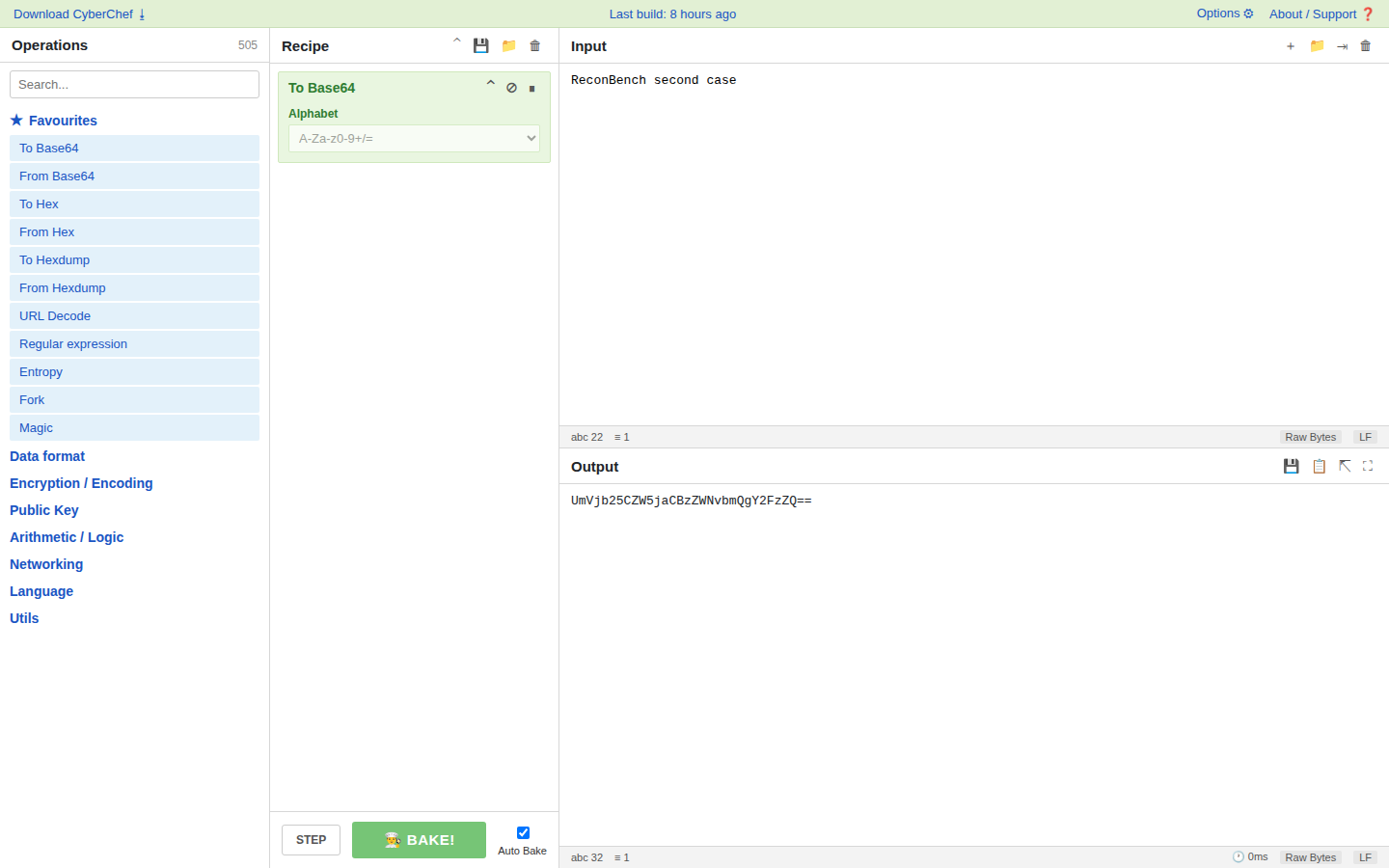
Task: Expand the Networking category
Action: [x=46, y=564]
